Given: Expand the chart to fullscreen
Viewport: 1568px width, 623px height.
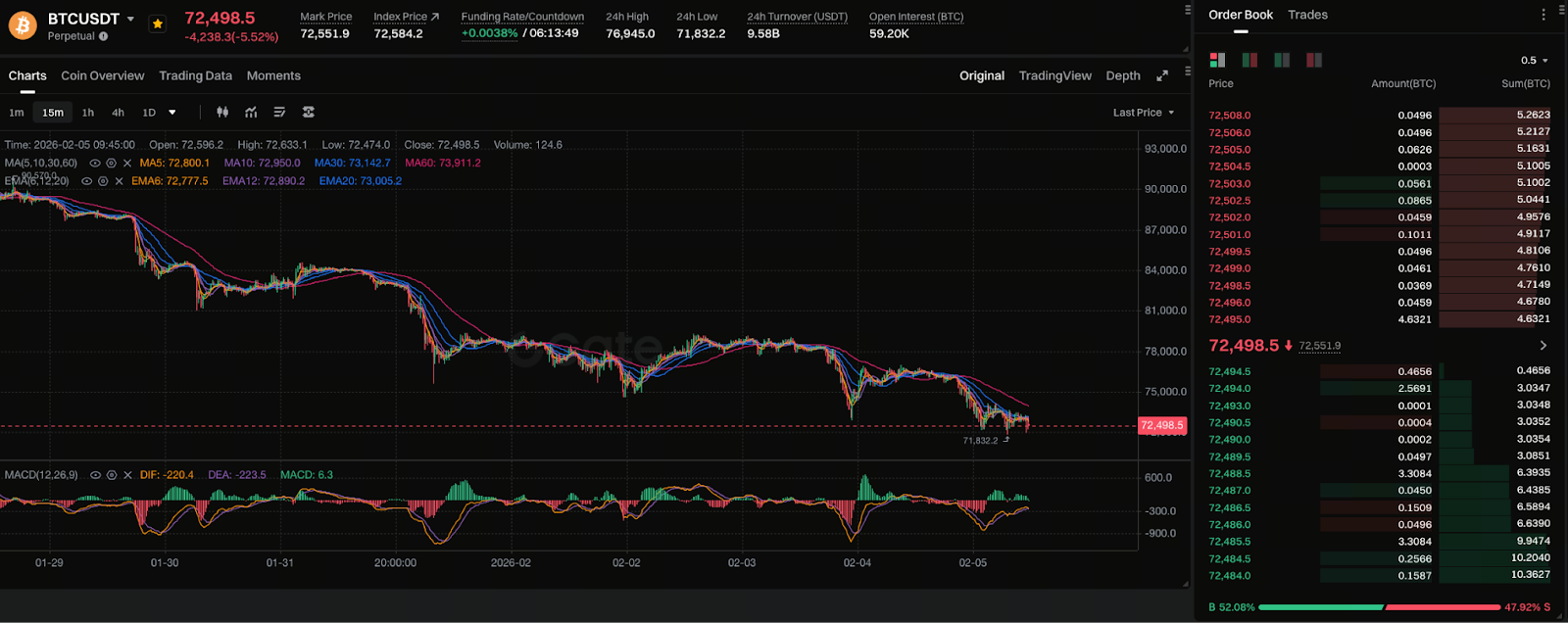Looking at the screenshot, I should pyautogui.click(x=1162, y=75).
